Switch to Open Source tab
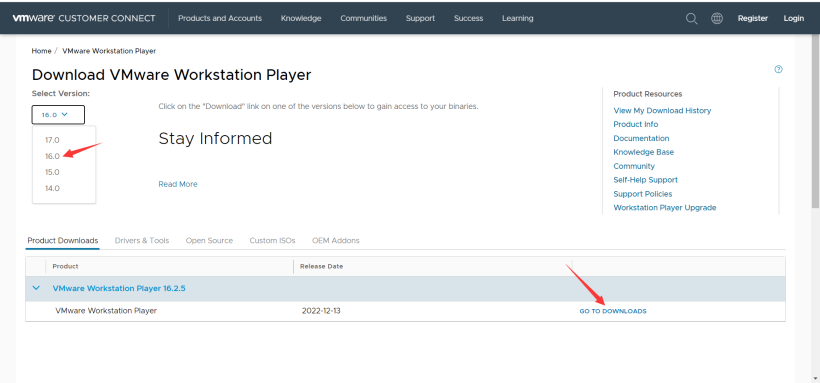The width and height of the screenshot is (820, 383). [x=209, y=241]
